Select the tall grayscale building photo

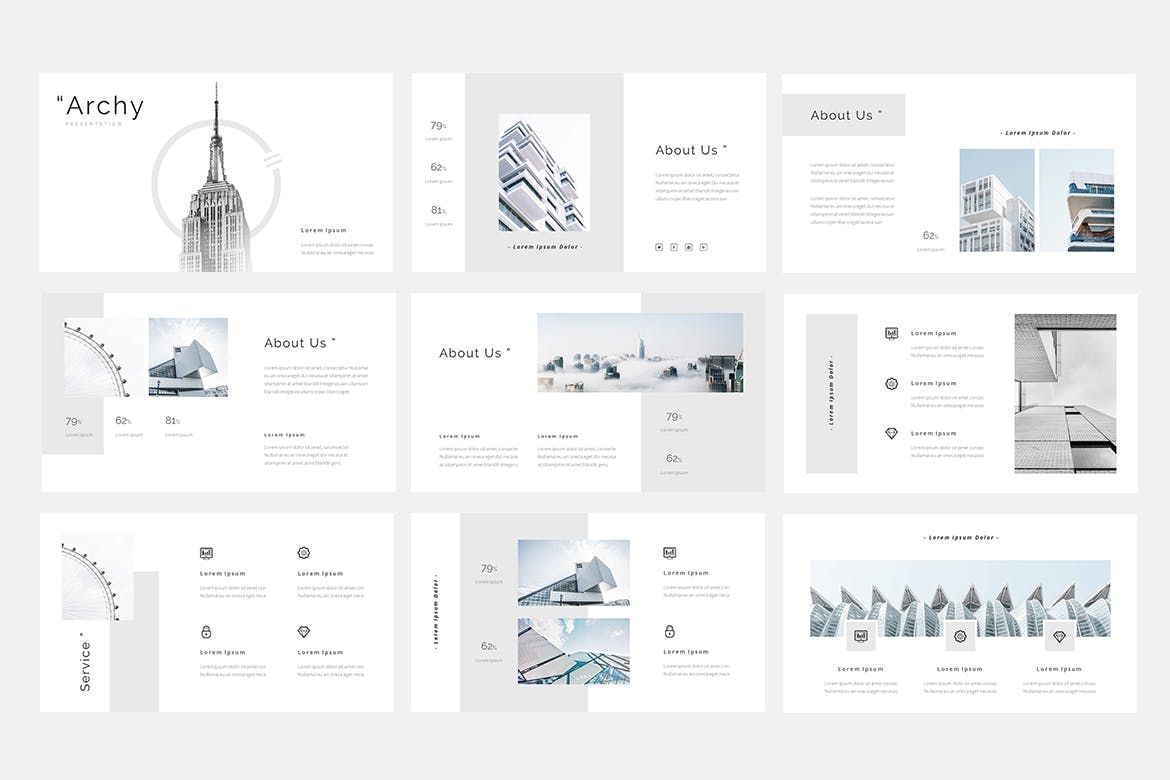pos(1066,393)
